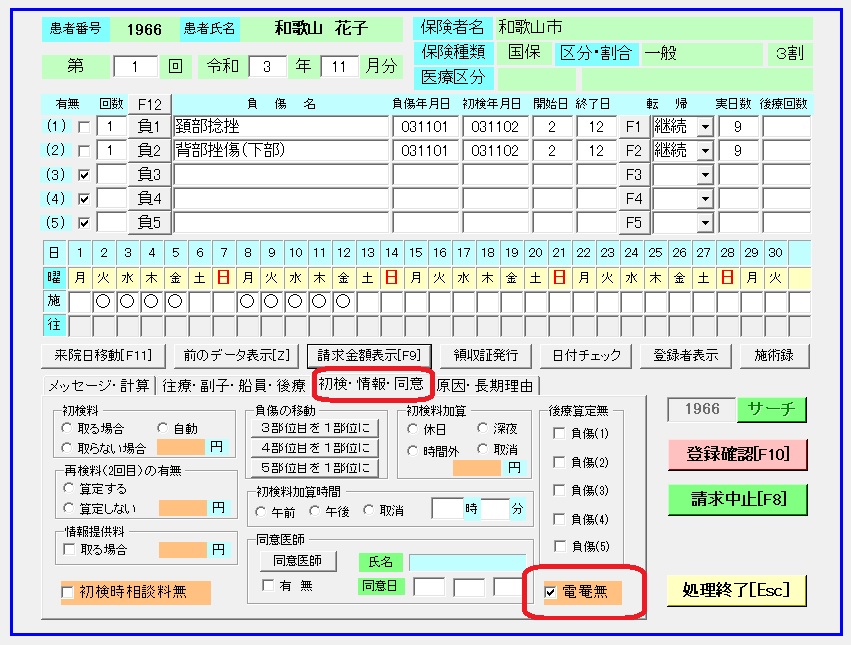Click 処理終了[Esc] button
The width and height of the screenshot is (851, 645).
(x=737, y=590)
